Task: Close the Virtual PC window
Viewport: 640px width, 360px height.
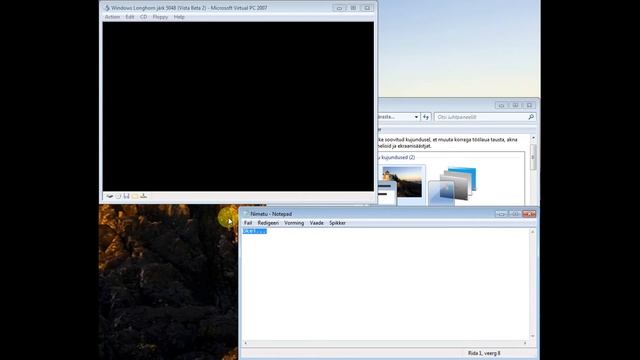Action: [367, 8]
